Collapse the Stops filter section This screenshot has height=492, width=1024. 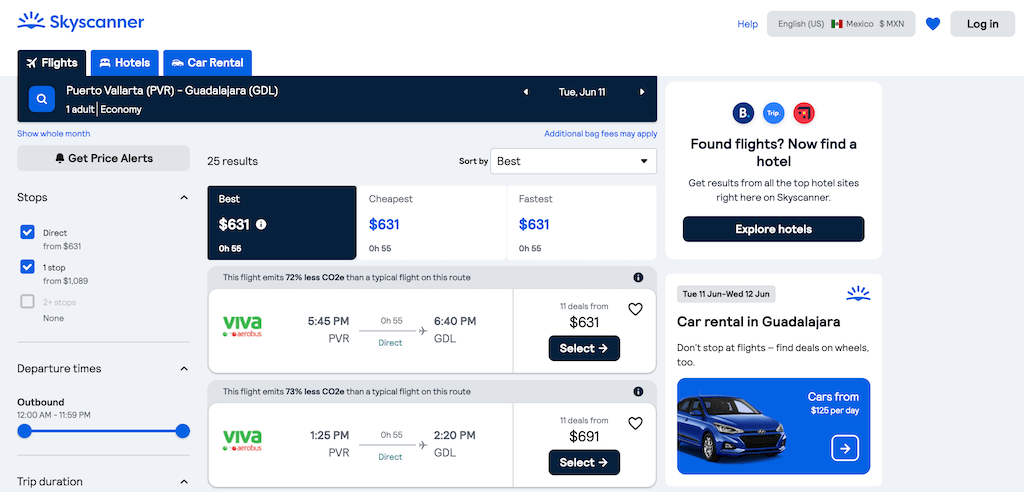click(x=184, y=197)
